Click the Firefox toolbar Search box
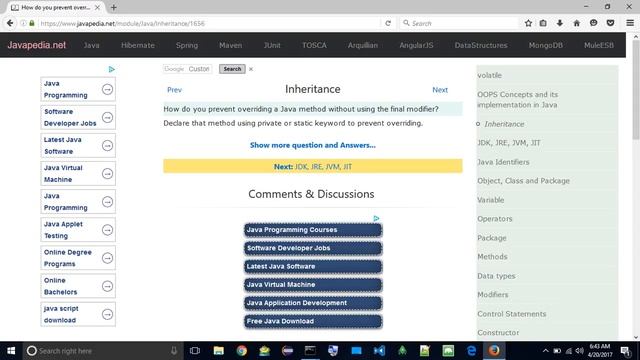 click(x=459, y=23)
